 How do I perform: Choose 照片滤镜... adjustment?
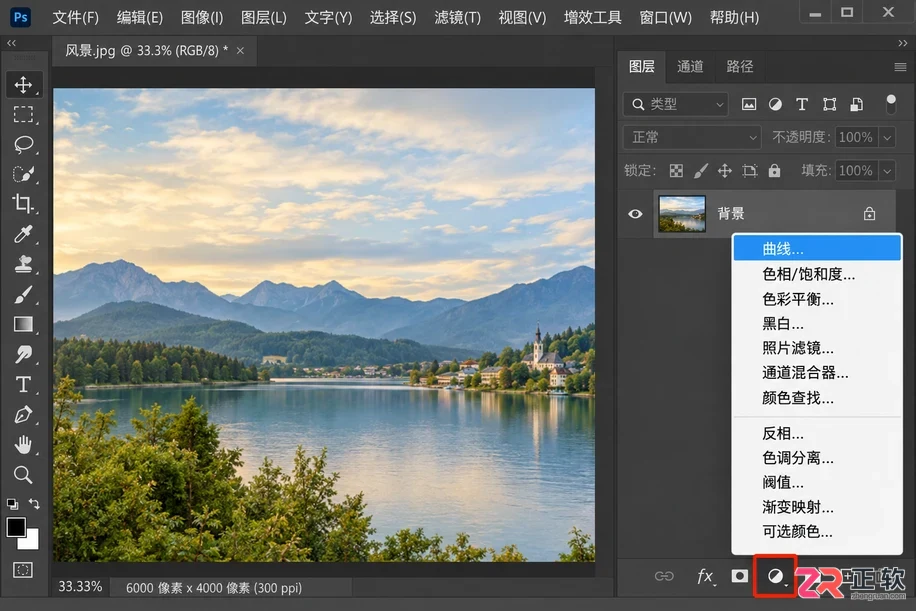[817, 348]
